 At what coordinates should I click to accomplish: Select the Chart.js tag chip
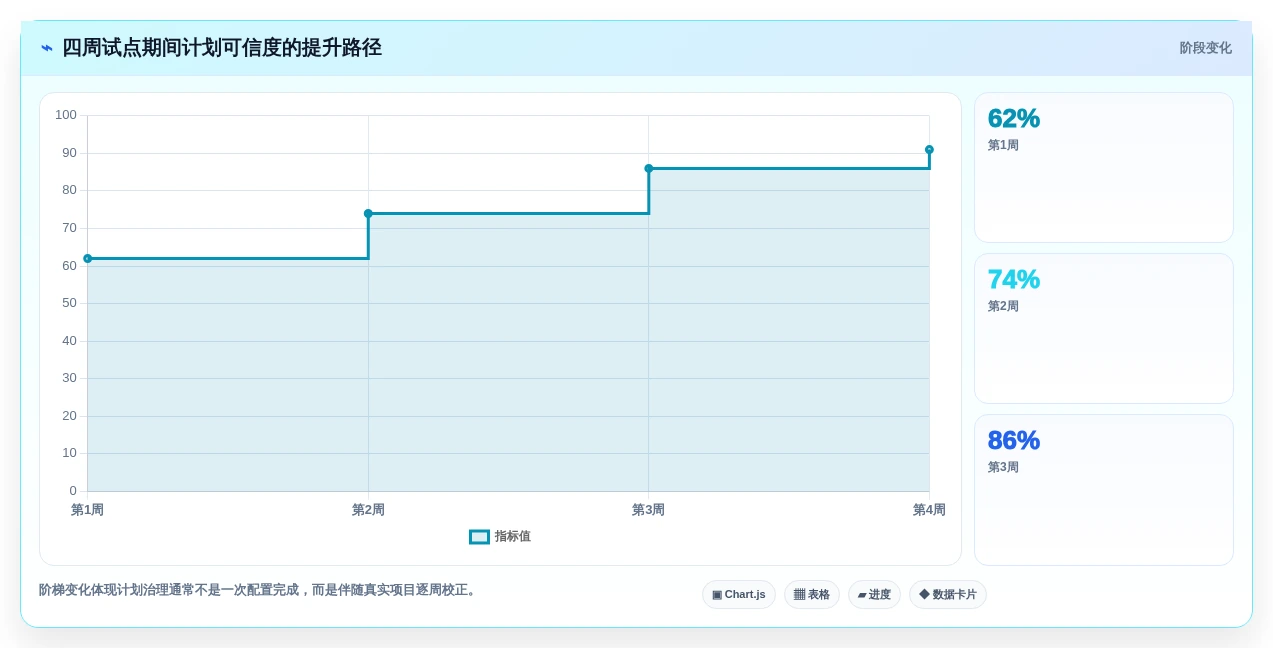pos(739,595)
